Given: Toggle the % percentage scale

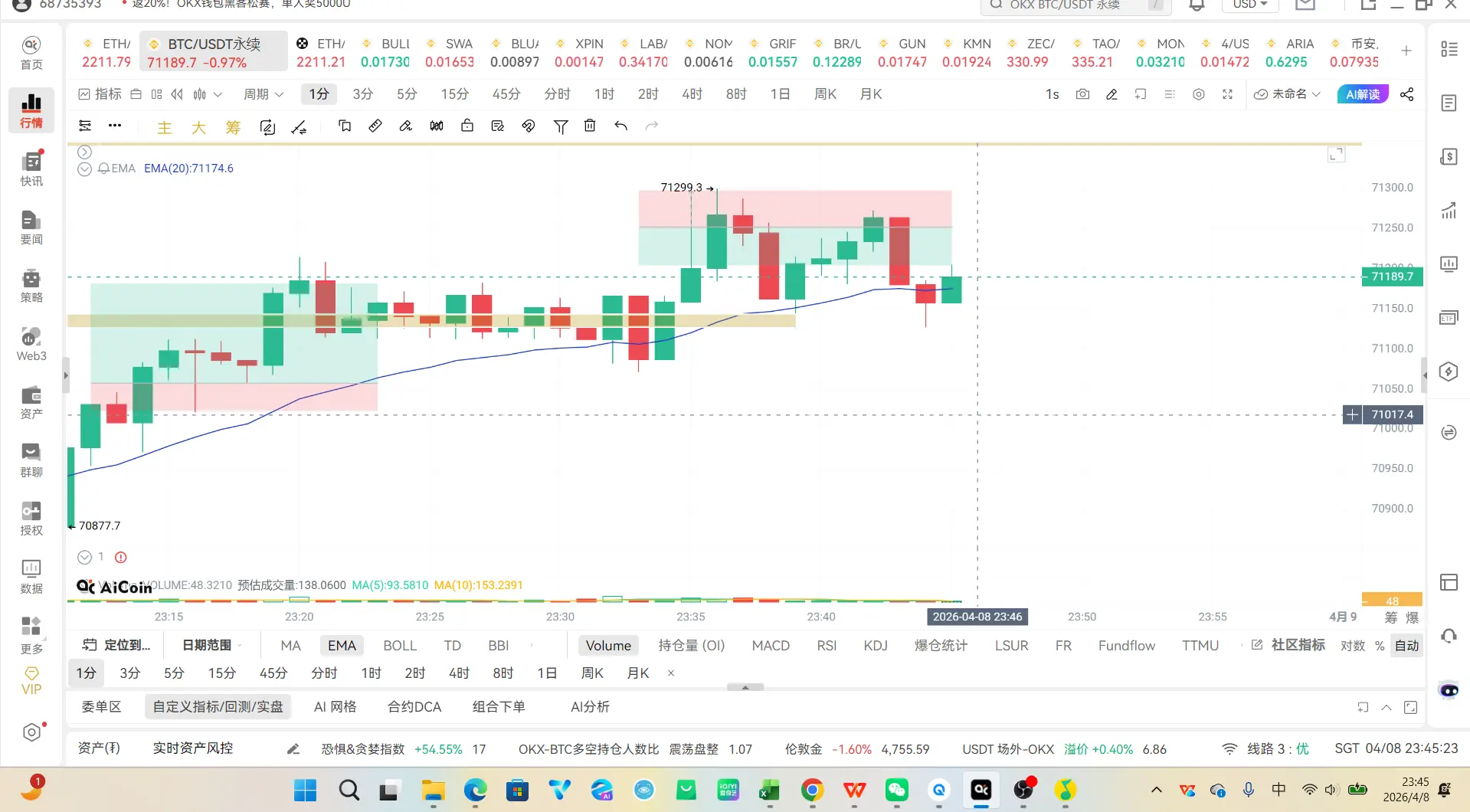Looking at the screenshot, I should pos(1380,646).
